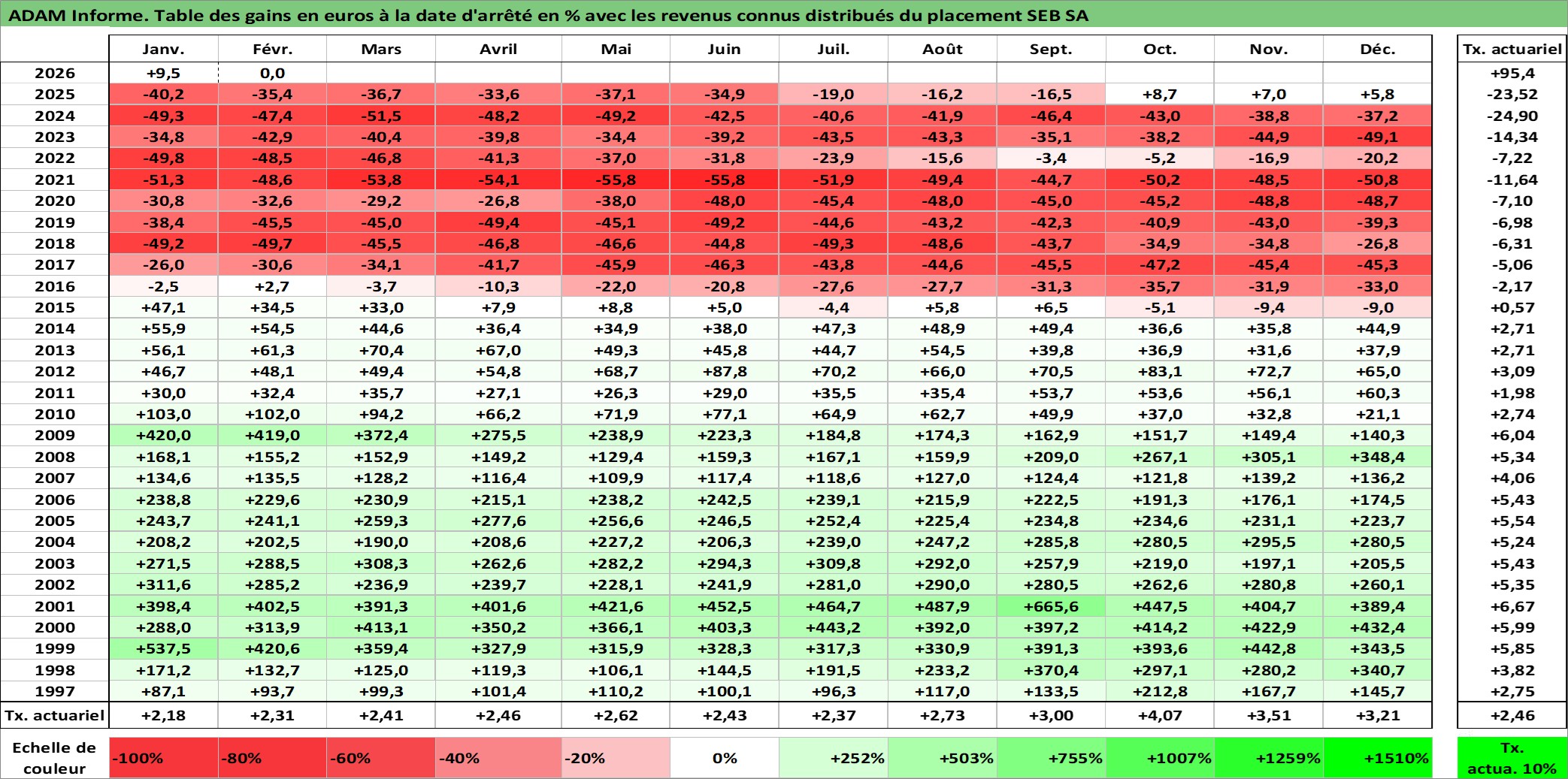The height and width of the screenshot is (779, 1568).
Task: Select the 0% white scale cell
Action: click(x=725, y=758)
